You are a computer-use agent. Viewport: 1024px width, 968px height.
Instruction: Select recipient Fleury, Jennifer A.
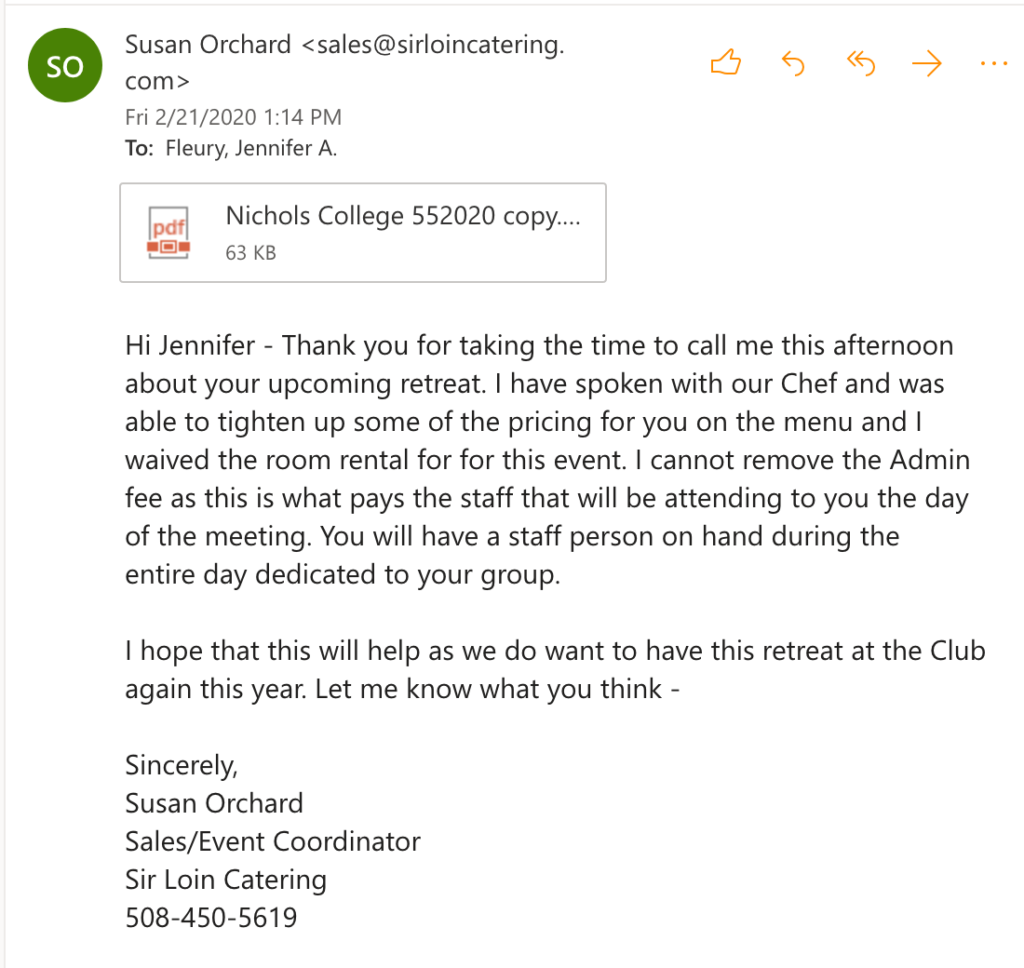pos(251,150)
